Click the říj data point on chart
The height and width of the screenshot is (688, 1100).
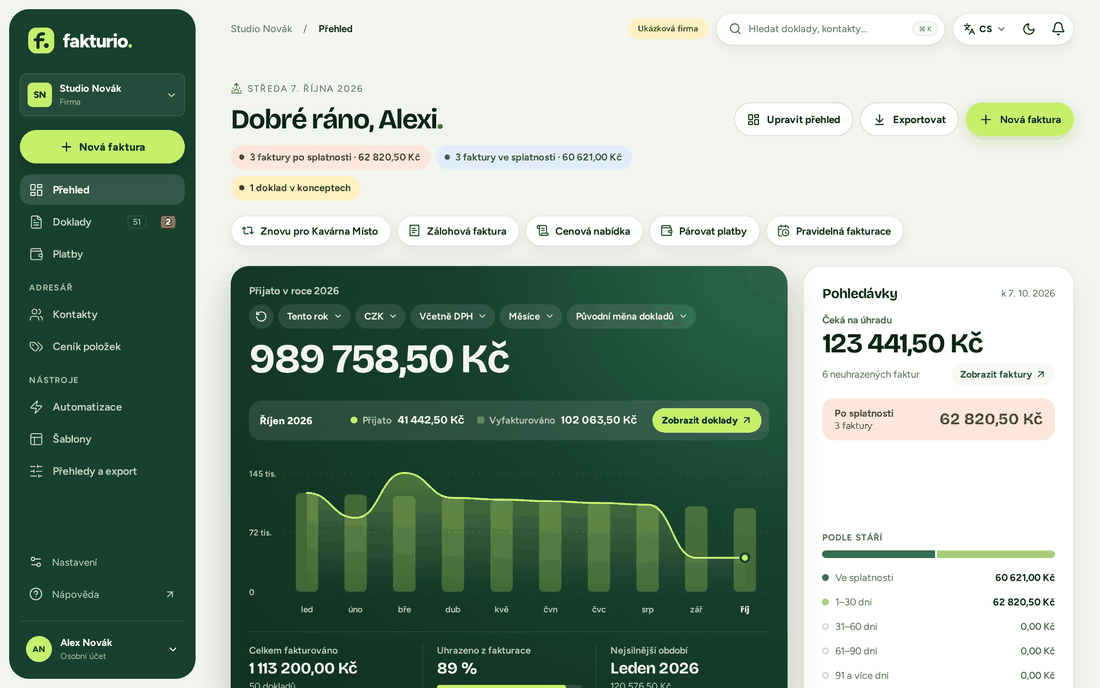744,558
